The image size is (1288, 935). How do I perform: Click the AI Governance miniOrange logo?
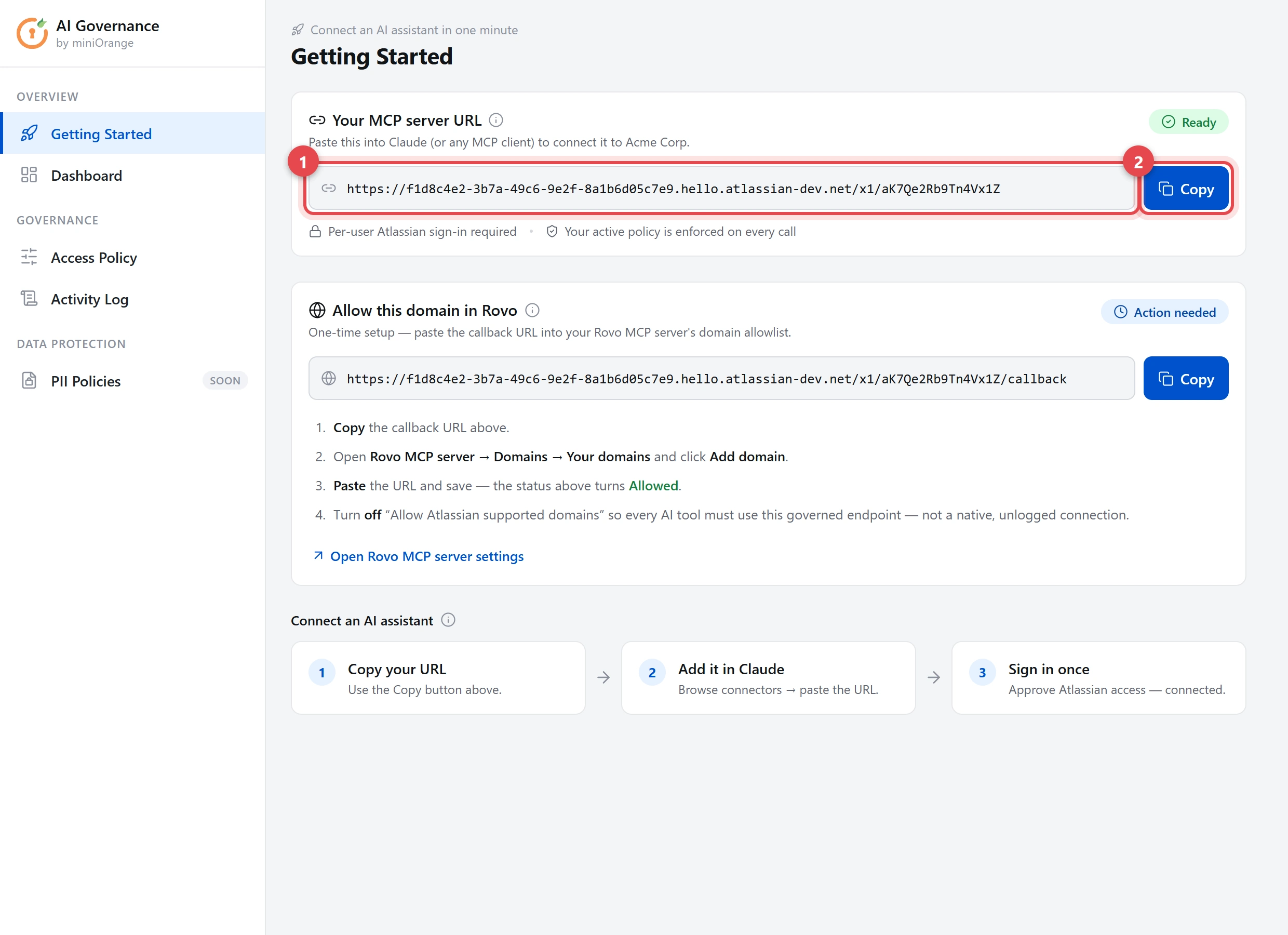(x=32, y=34)
